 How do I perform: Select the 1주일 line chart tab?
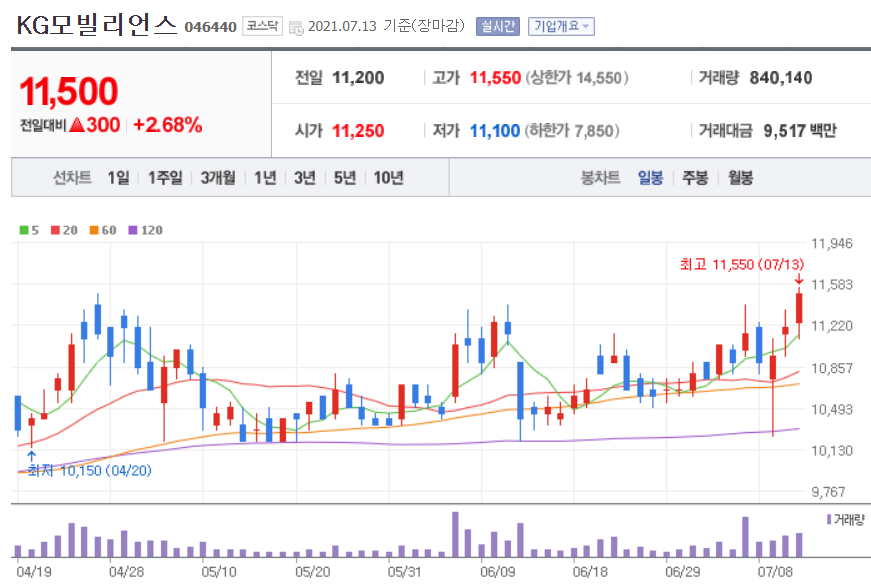coord(165,178)
